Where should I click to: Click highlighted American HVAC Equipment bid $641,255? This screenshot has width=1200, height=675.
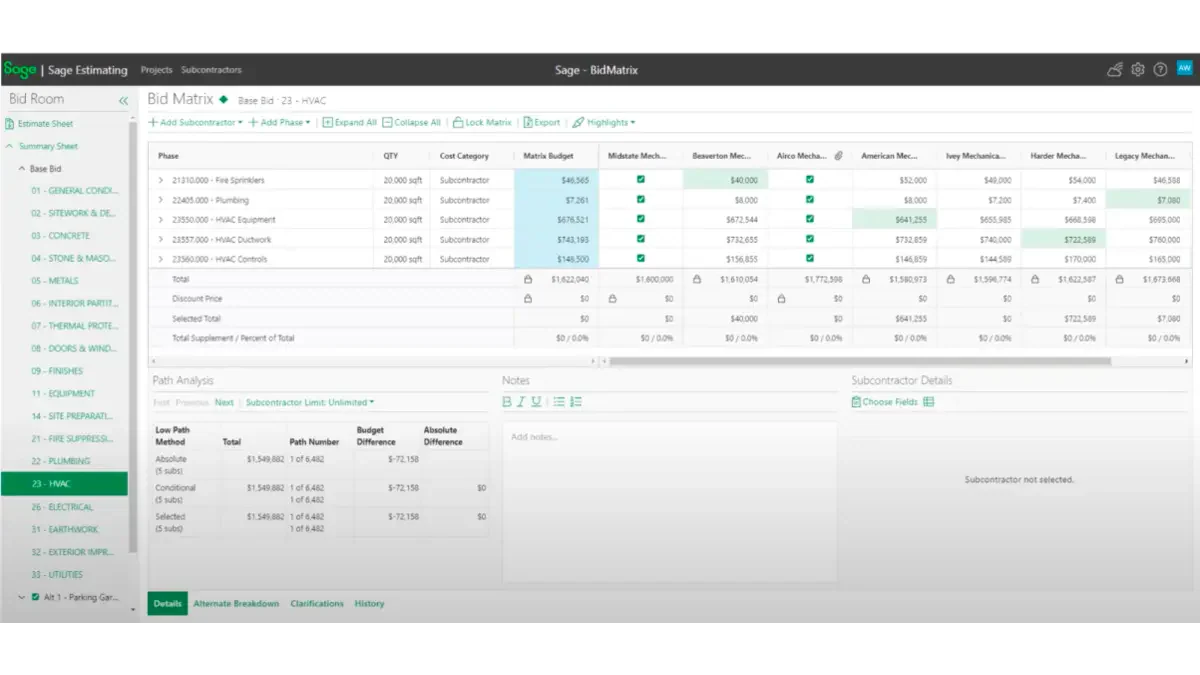tap(895, 220)
